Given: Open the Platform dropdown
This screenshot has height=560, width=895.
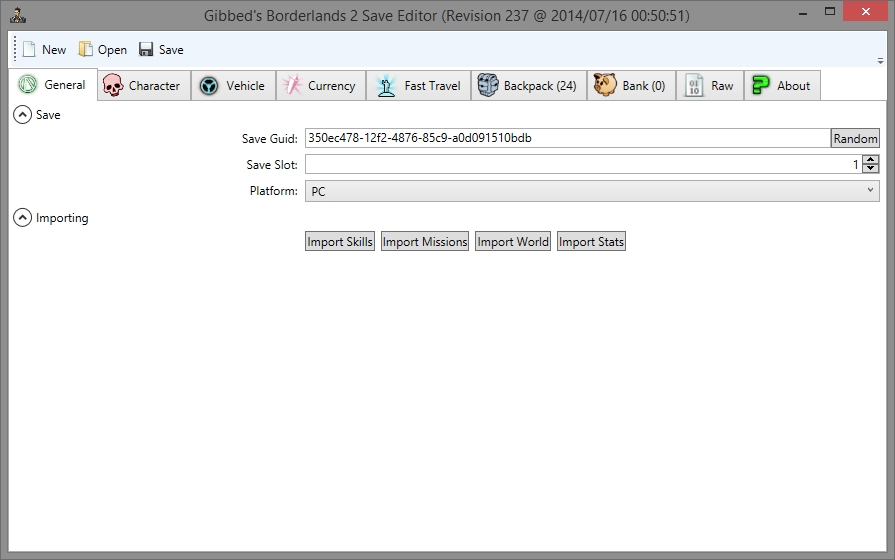Looking at the screenshot, I should pyautogui.click(x=592, y=191).
